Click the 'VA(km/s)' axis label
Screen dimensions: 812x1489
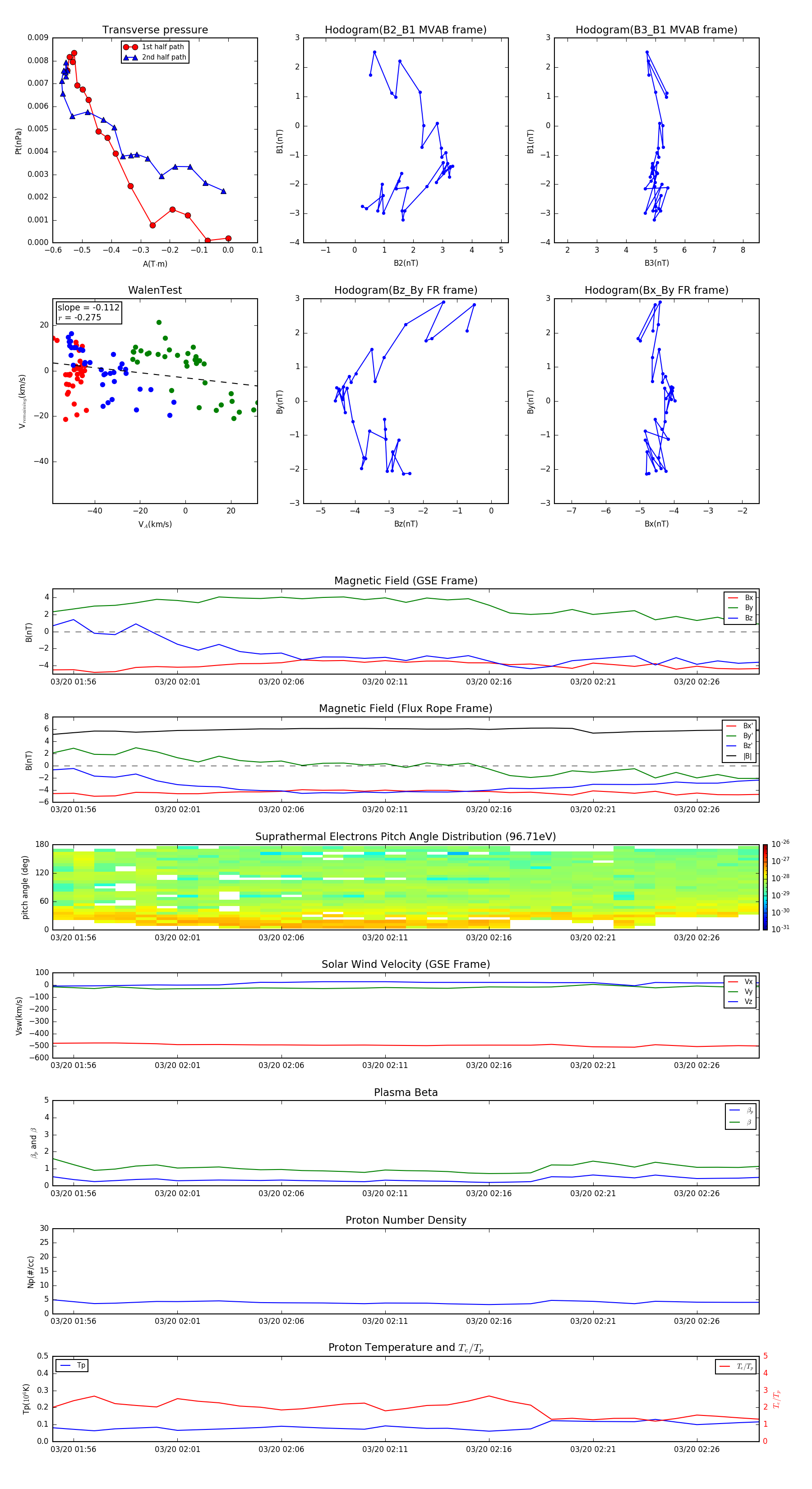point(155,524)
